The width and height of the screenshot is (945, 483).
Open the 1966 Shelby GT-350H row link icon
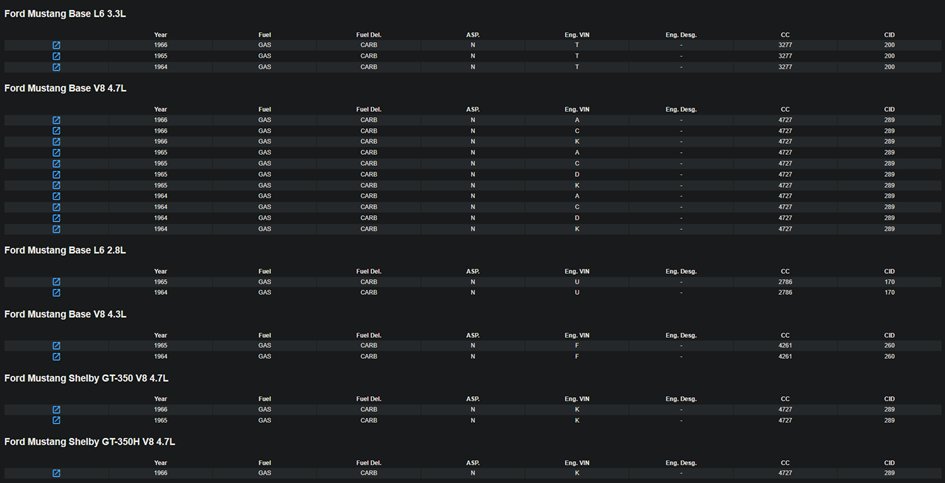pyautogui.click(x=56, y=473)
